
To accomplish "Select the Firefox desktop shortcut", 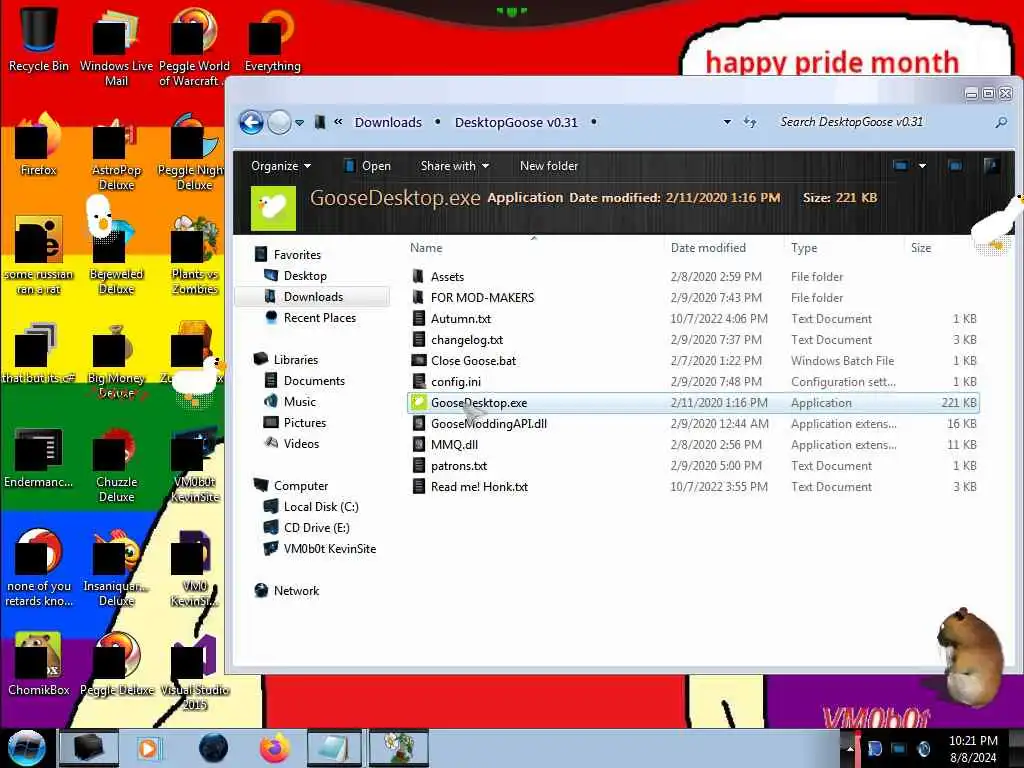I will (39, 144).
